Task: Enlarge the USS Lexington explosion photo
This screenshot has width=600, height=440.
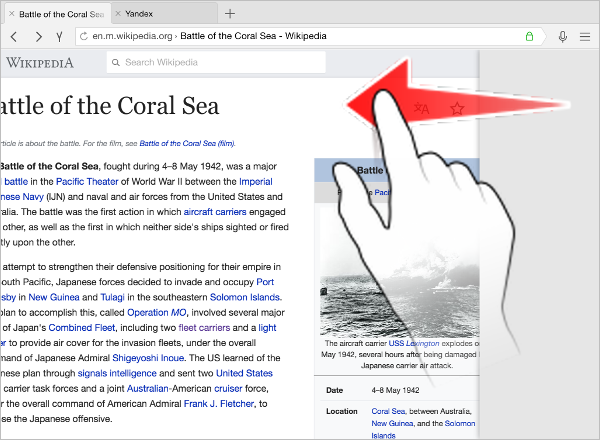Action: coord(400,272)
